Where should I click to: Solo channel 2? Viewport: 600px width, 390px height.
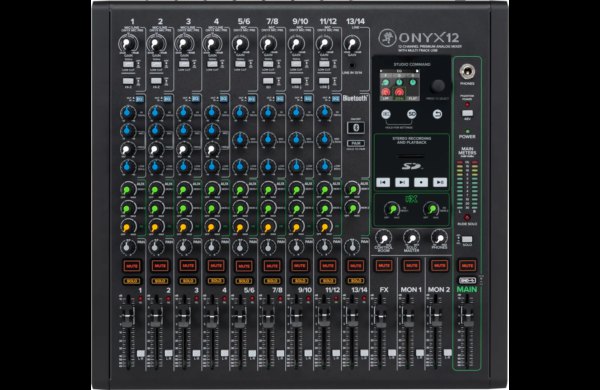(x=160, y=281)
